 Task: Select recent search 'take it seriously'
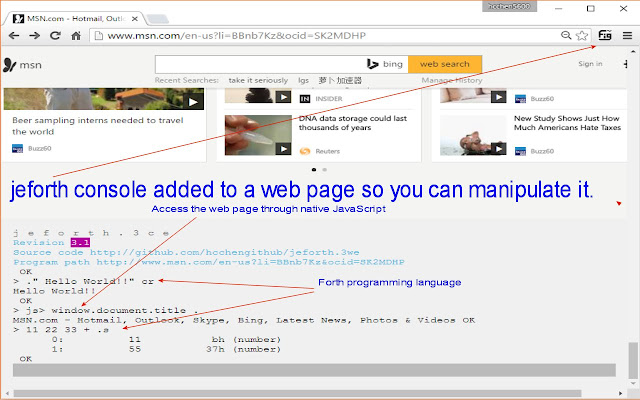[x=258, y=80]
